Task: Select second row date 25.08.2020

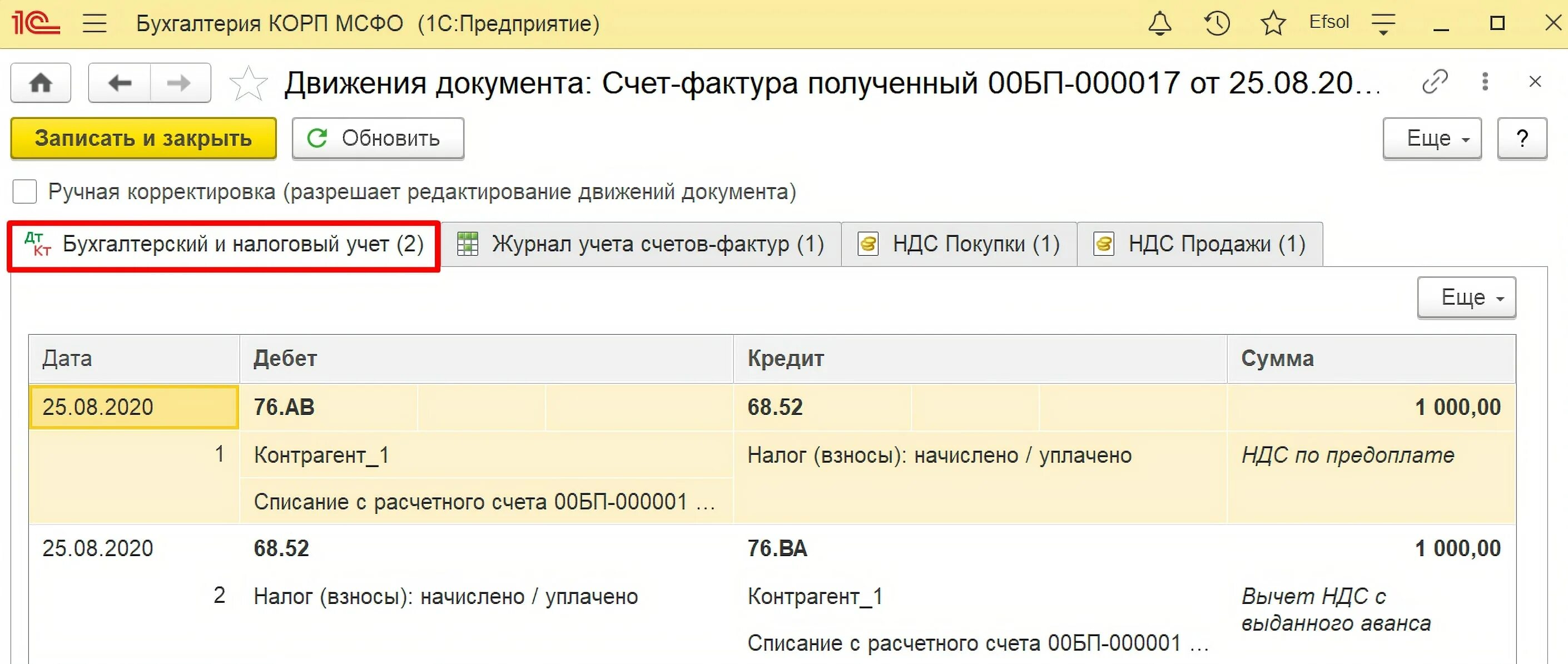Action: (97, 548)
